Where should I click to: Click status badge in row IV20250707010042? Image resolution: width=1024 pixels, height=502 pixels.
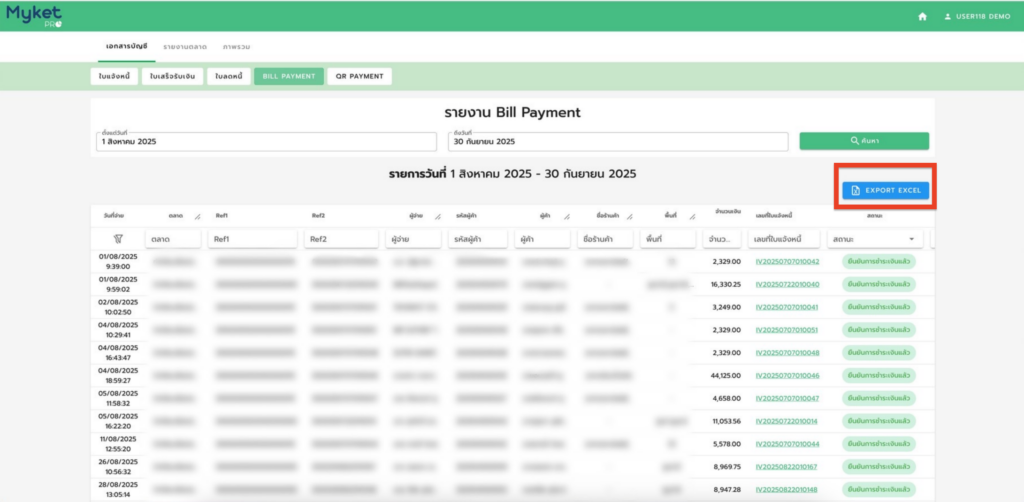coord(879,262)
